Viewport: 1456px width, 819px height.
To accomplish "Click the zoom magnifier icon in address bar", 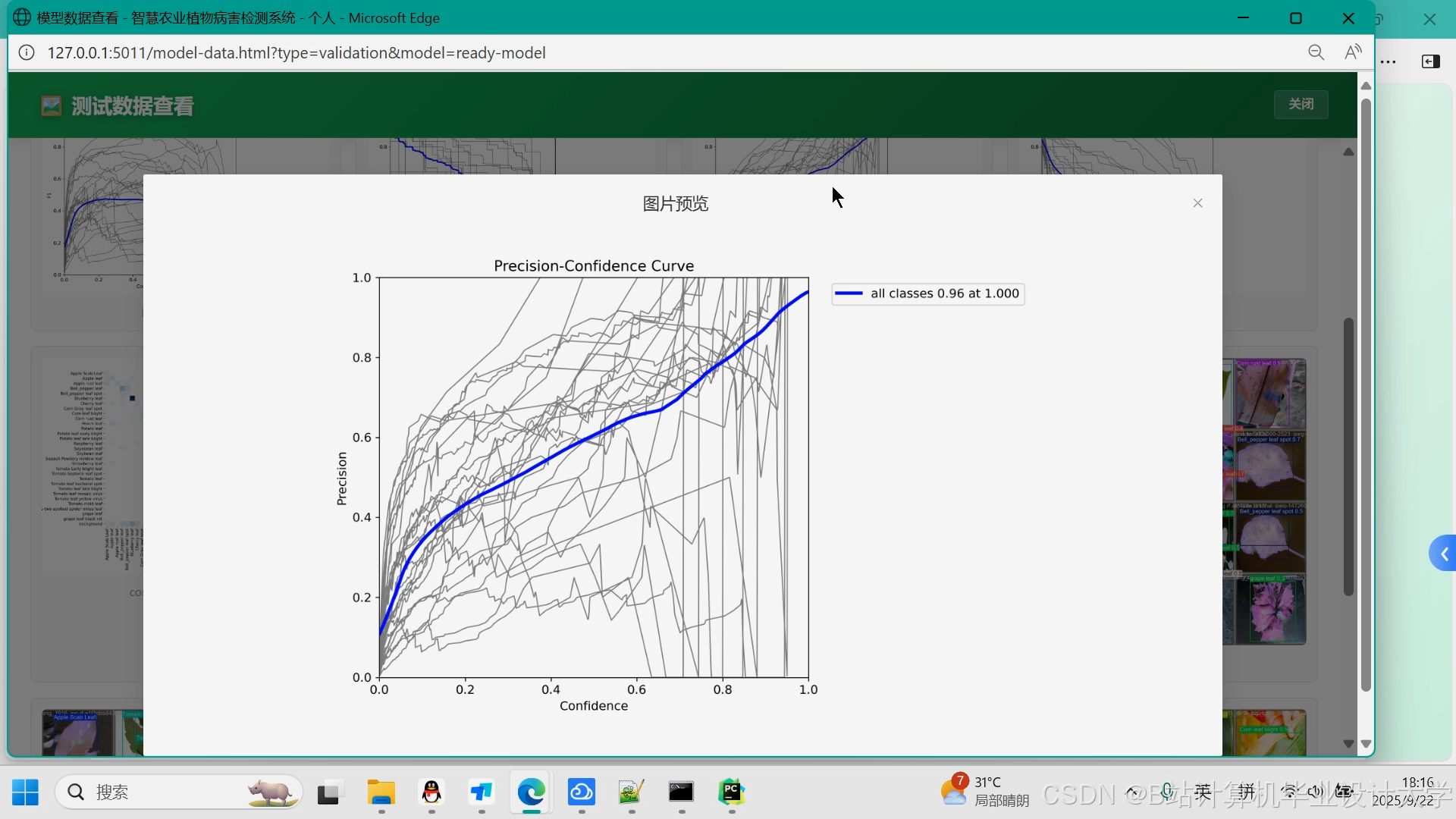I will click(x=1316, y=52).
